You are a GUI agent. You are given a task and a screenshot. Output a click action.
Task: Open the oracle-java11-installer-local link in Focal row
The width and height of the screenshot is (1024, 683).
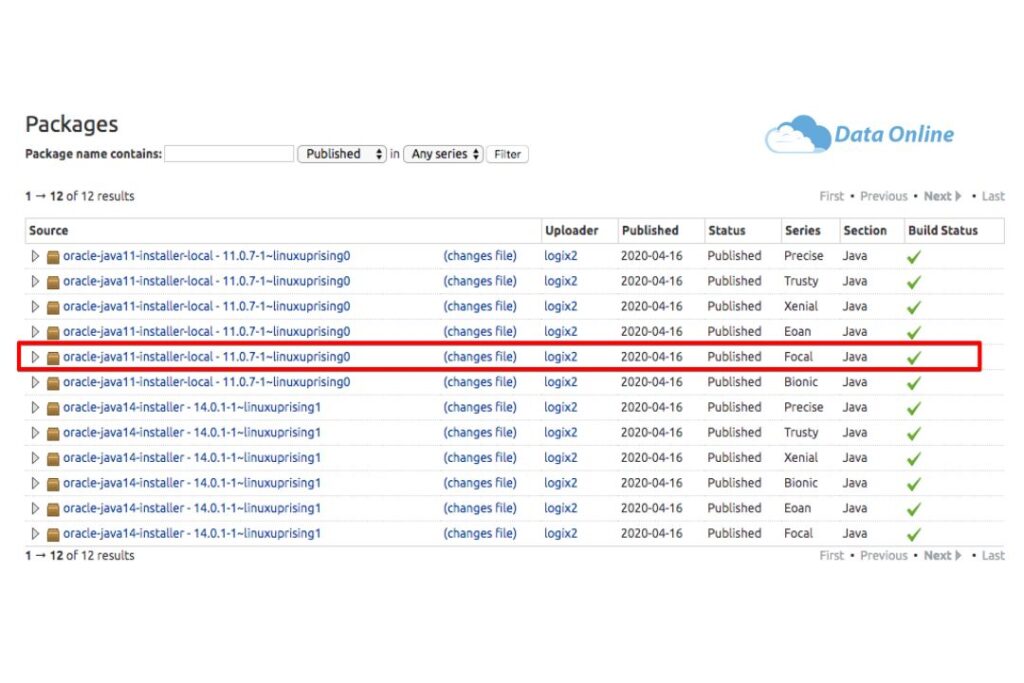[206, 357]
